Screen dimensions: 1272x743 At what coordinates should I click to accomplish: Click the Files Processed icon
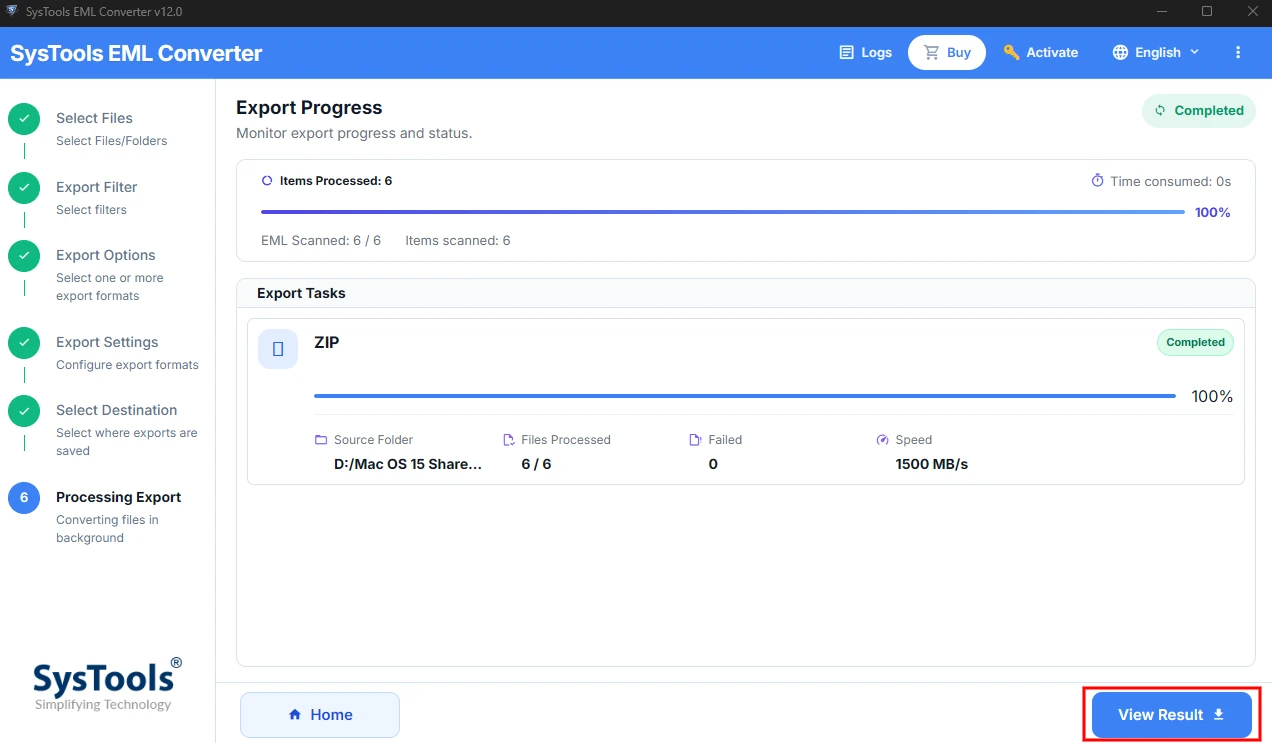coord(509,440)
